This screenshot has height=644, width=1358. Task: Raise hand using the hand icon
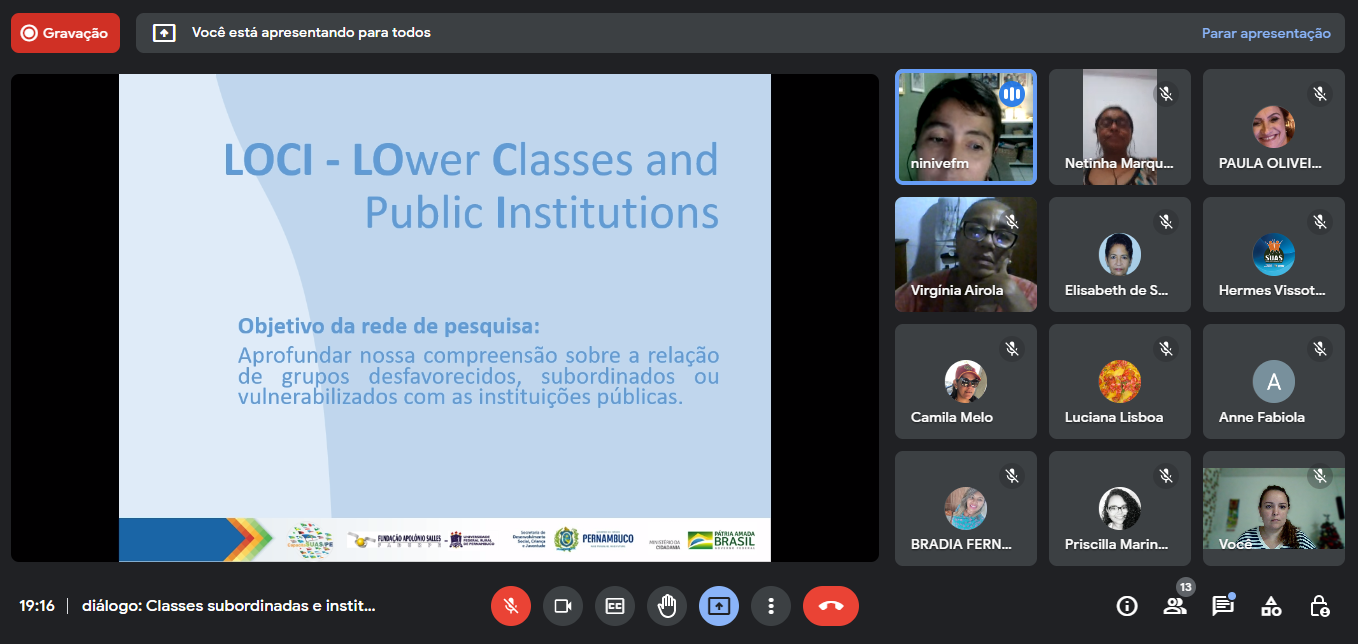pos(667,606)
